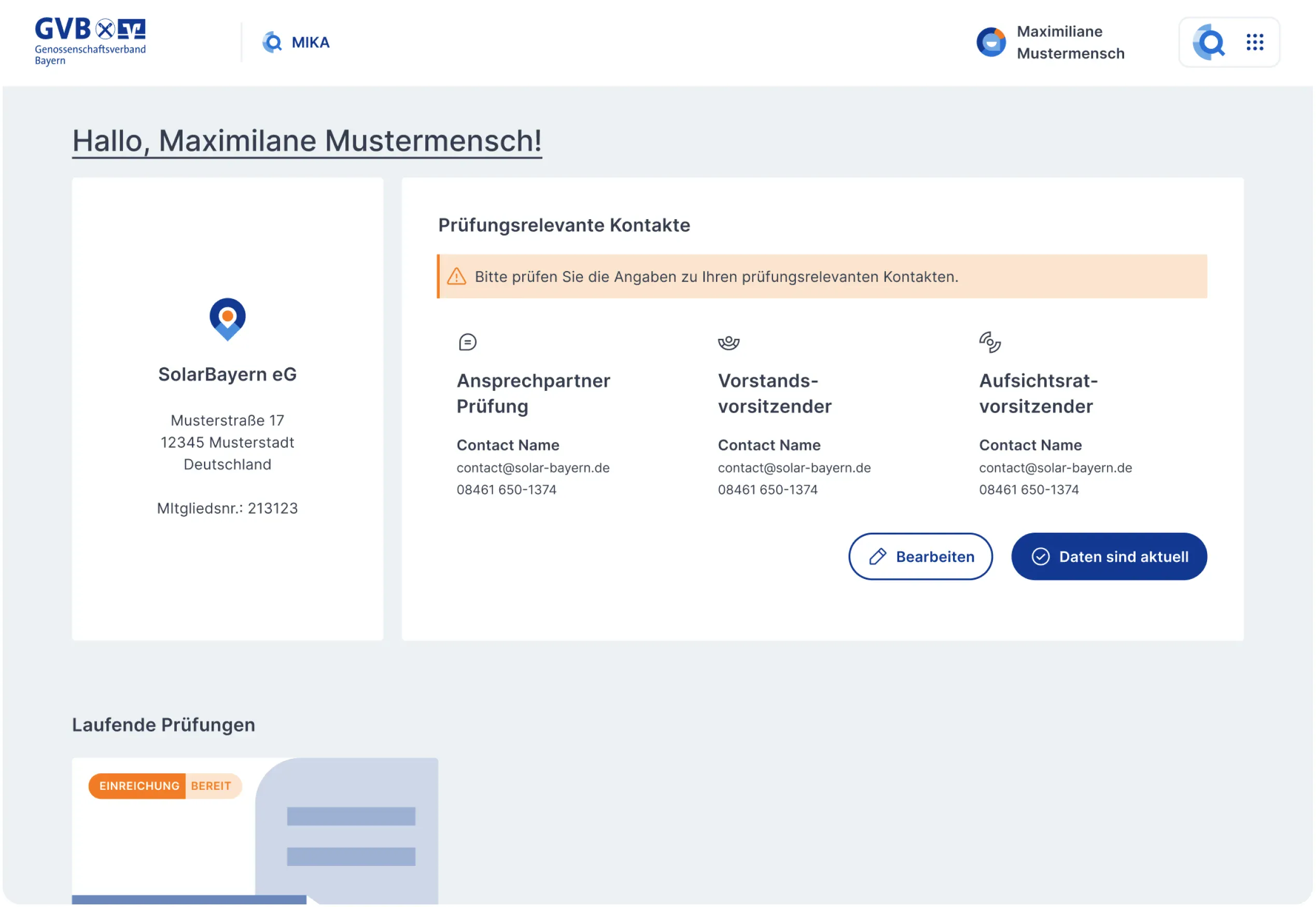Click the orange warning triangle icon
This screenshot has width=1316, height=907.
(x=456, y=277)
